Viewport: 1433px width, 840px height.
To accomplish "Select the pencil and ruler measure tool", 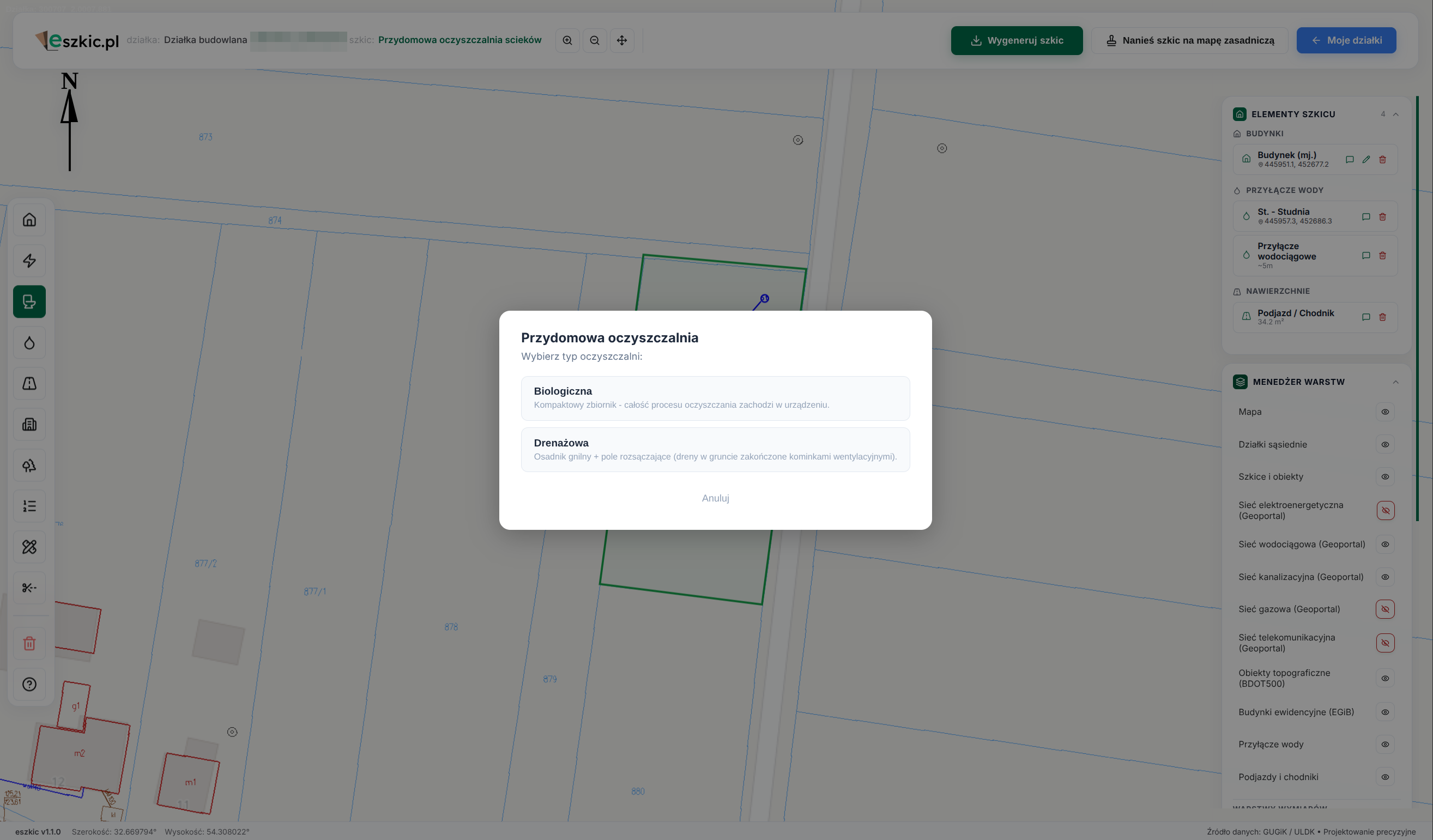I will click(x=29, y=547).
